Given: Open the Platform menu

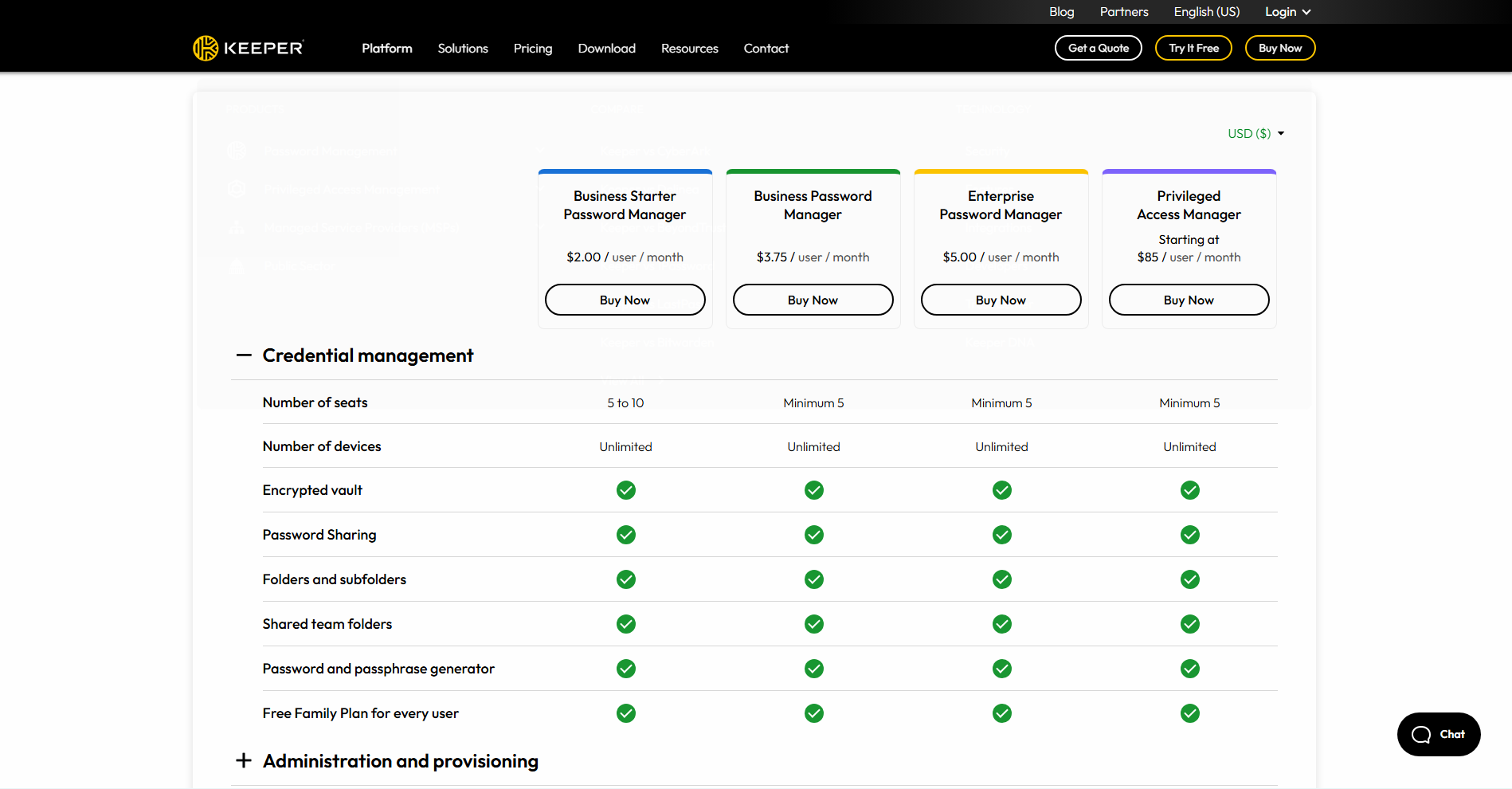Looking at the screenshot, I should point(387,49).
